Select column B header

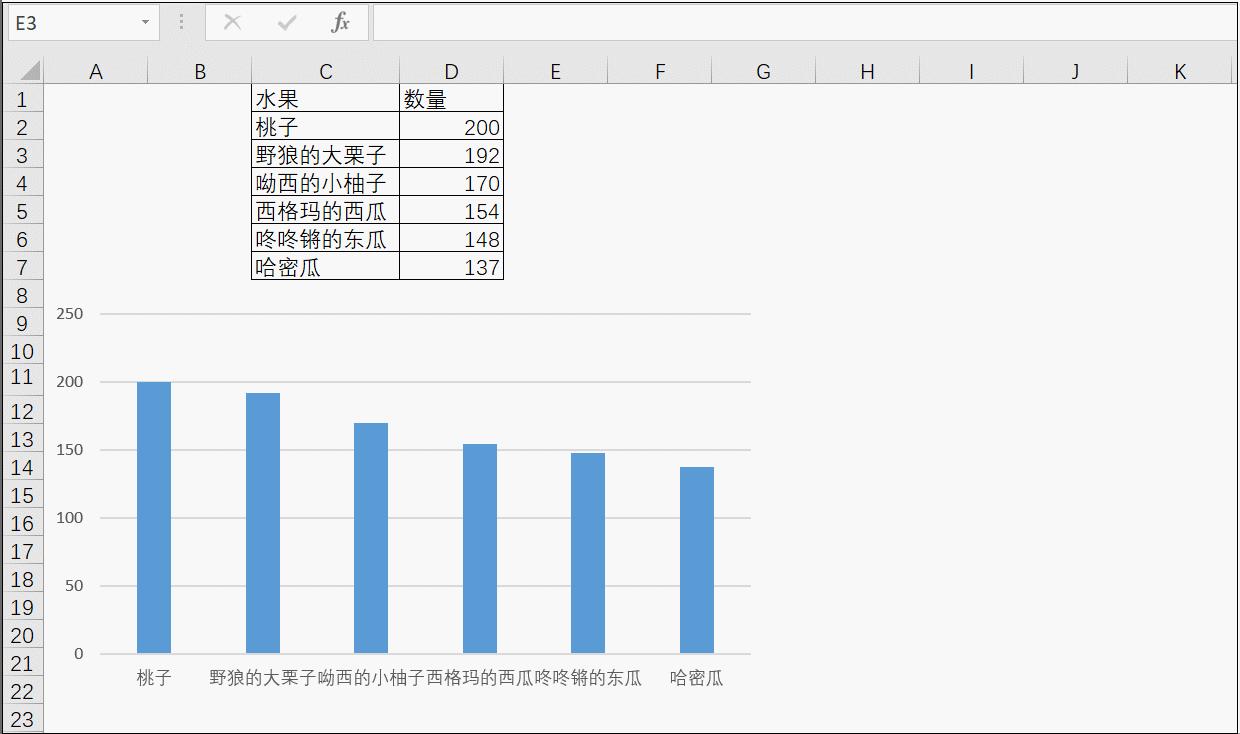[200, 71]
